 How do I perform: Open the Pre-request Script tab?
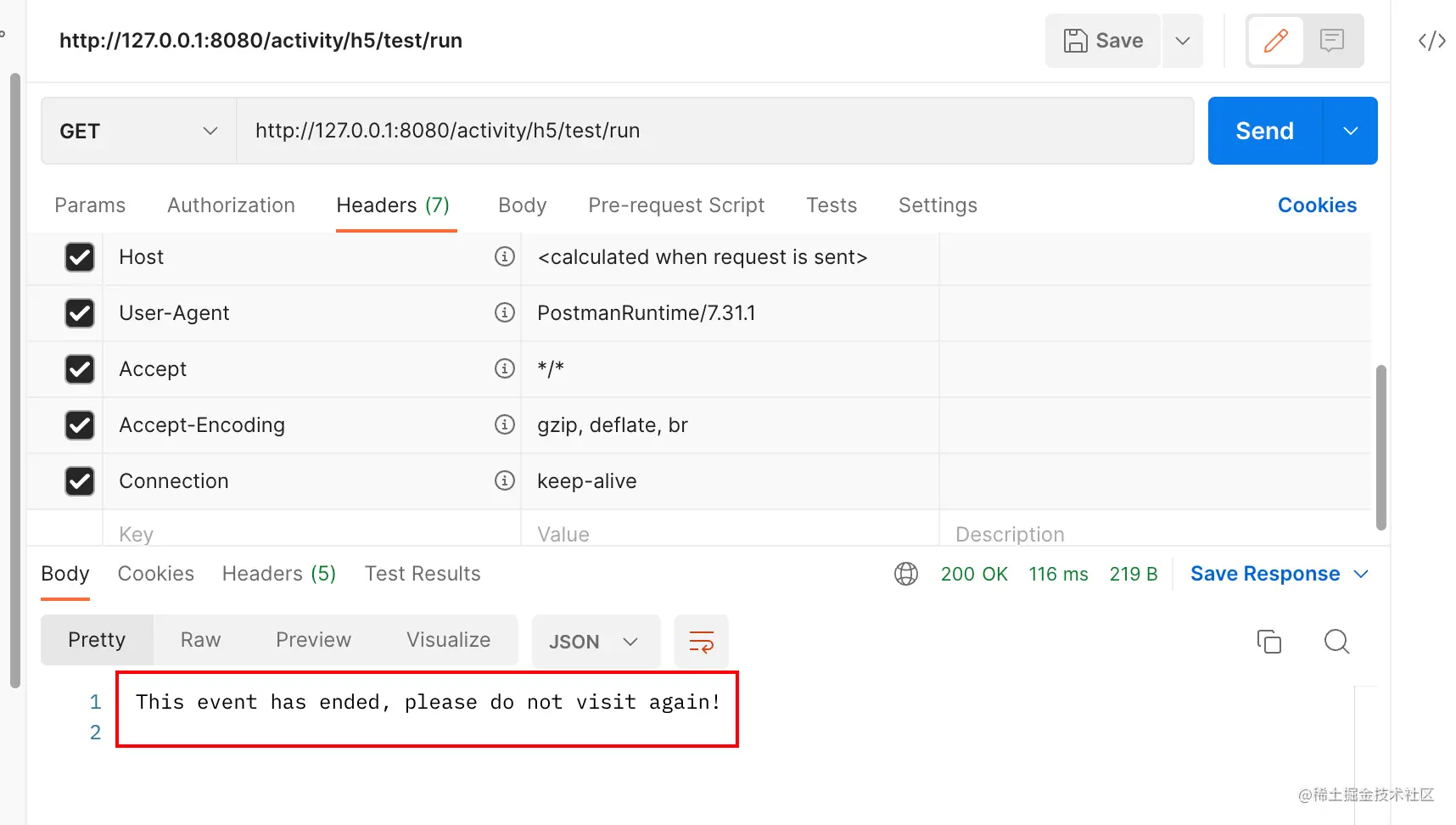tap(676, 205)
